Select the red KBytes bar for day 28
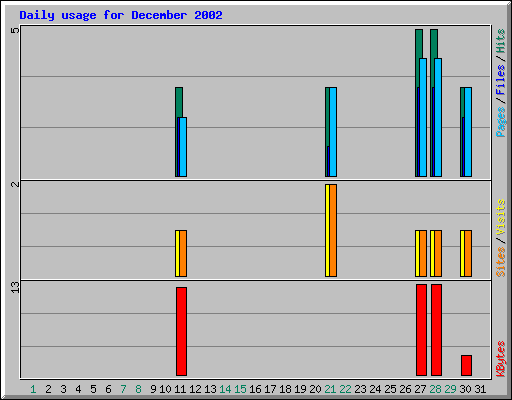Viewport: 512px width, 400px height. click(436, 330)
